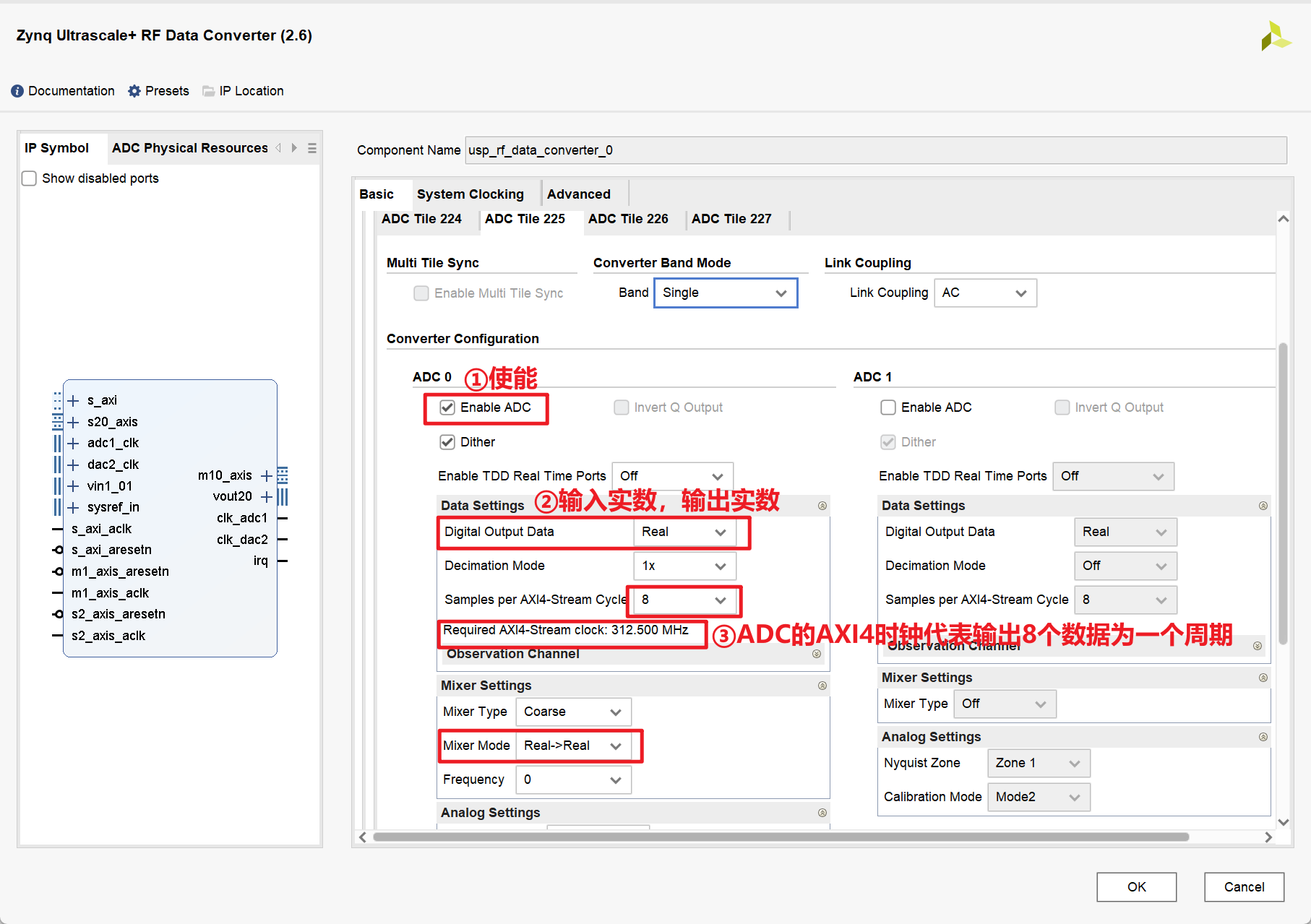Check Enable ADC for ADC 1
Screen dimensions: 1311x924
coord(888,407)
